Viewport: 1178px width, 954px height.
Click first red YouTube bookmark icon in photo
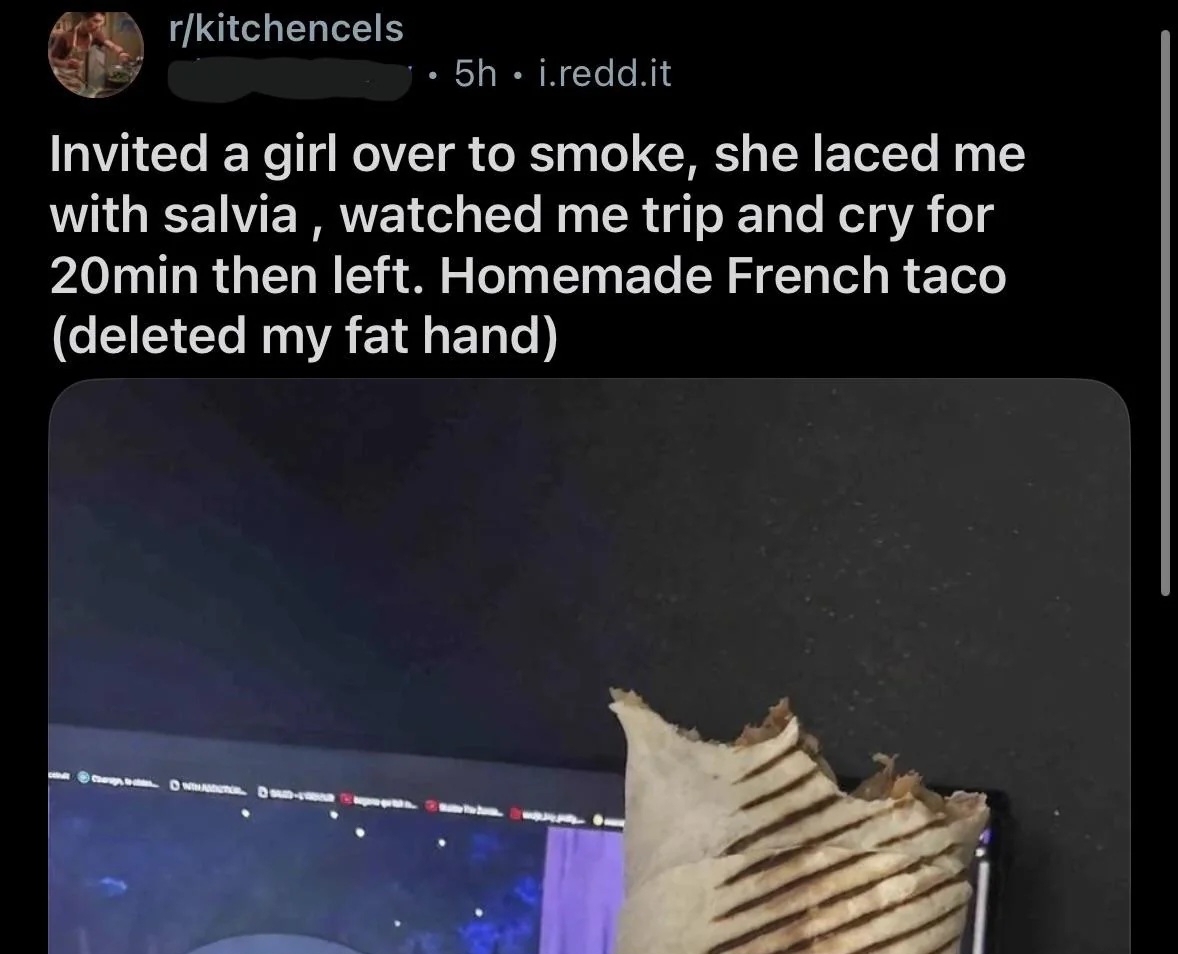tap(346, 799)
